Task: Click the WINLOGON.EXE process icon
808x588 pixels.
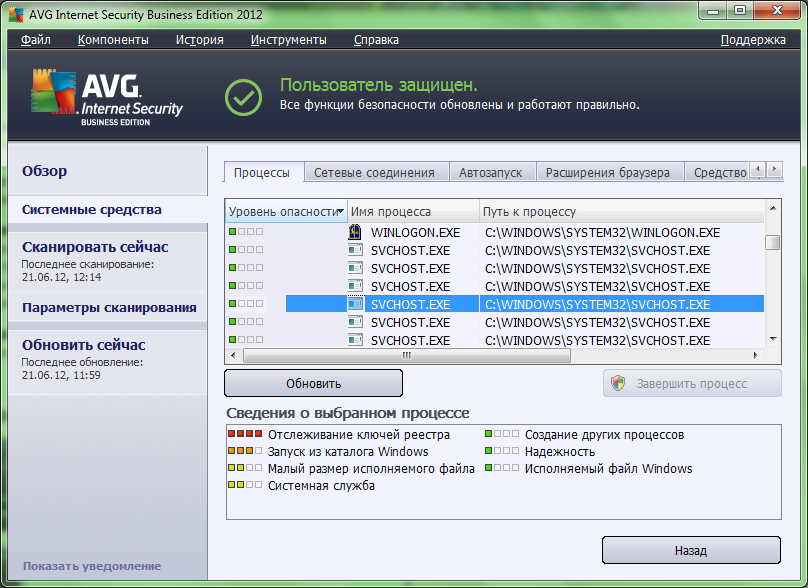Action: pyautogui.click(x=355, y=232)
